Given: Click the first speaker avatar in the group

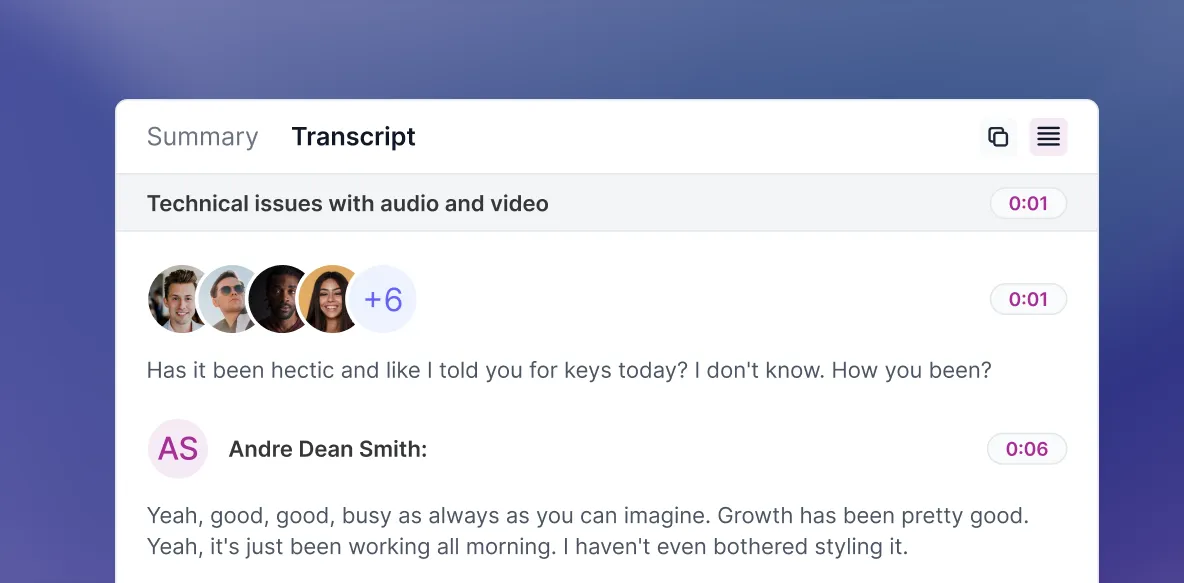Looking at the screenshot, I should (x=176, y=298).
